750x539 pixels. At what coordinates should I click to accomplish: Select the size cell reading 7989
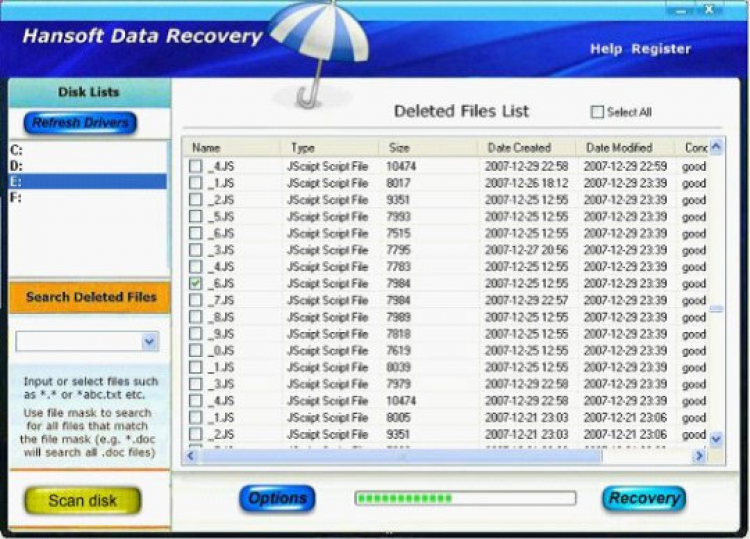[x=399, y=317]
